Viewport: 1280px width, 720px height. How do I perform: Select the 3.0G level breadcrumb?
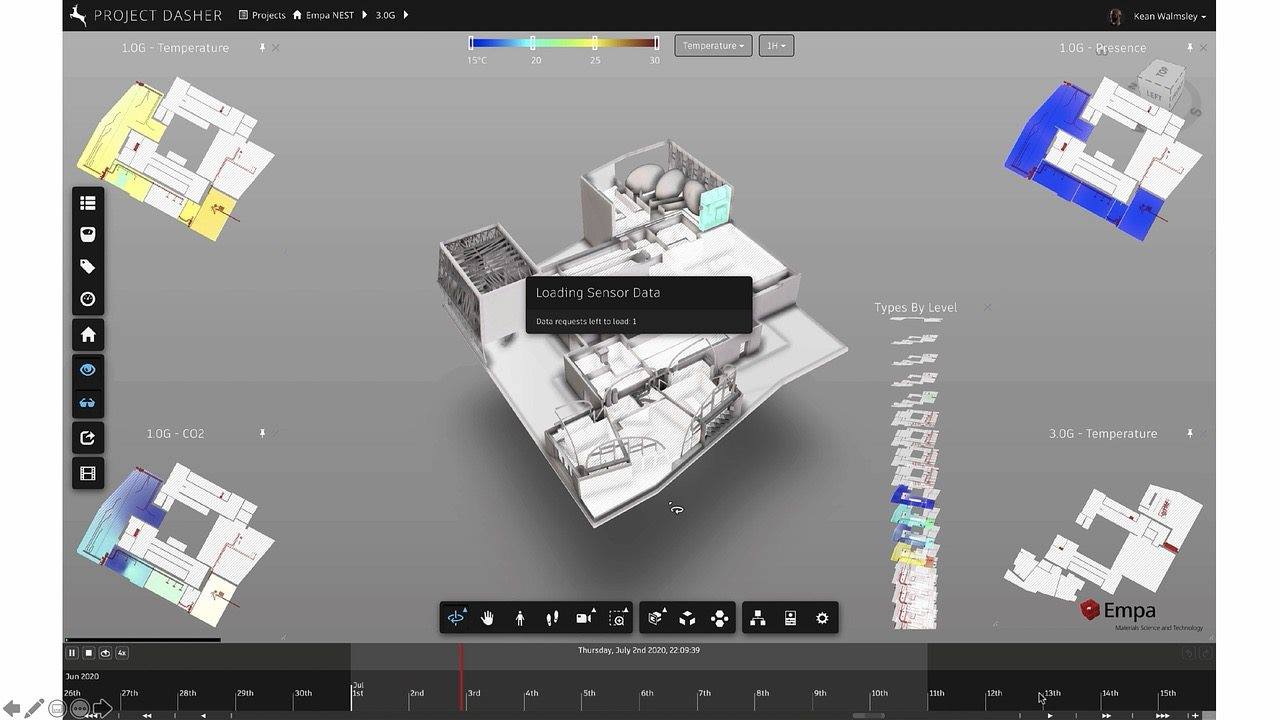coord(385,15)
